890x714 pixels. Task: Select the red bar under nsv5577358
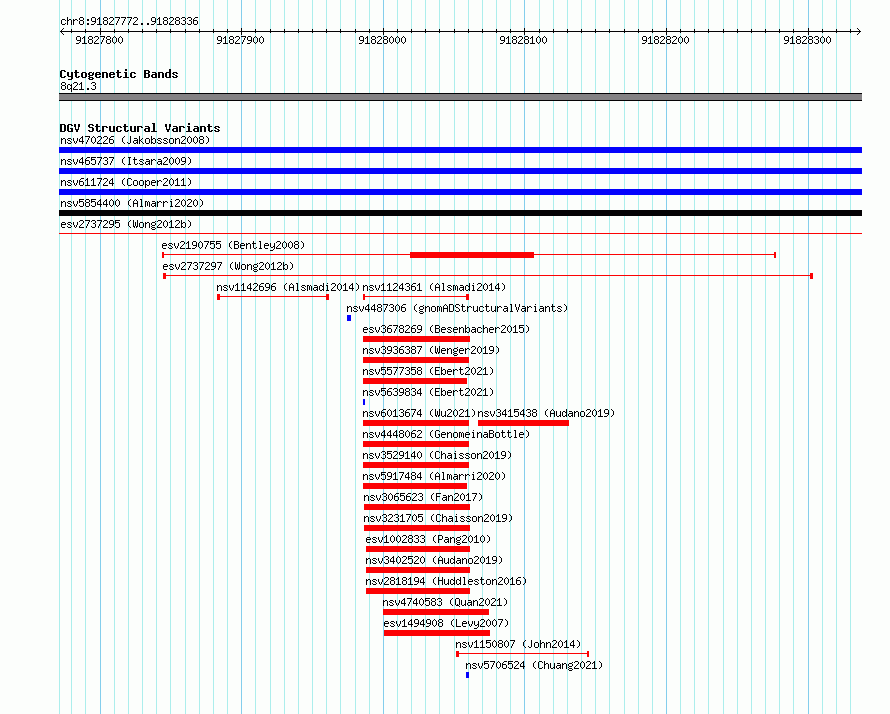(x=414, y=381)
